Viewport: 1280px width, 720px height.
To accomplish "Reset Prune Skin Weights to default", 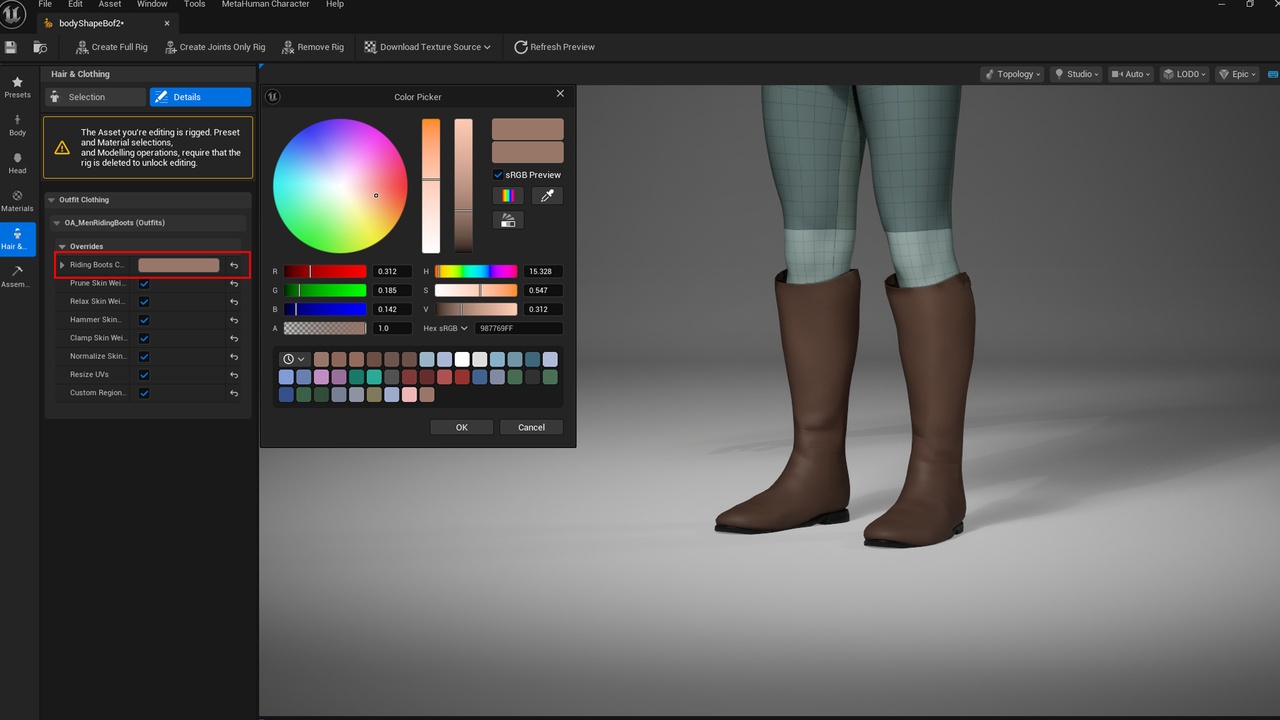I will (234, 283).
